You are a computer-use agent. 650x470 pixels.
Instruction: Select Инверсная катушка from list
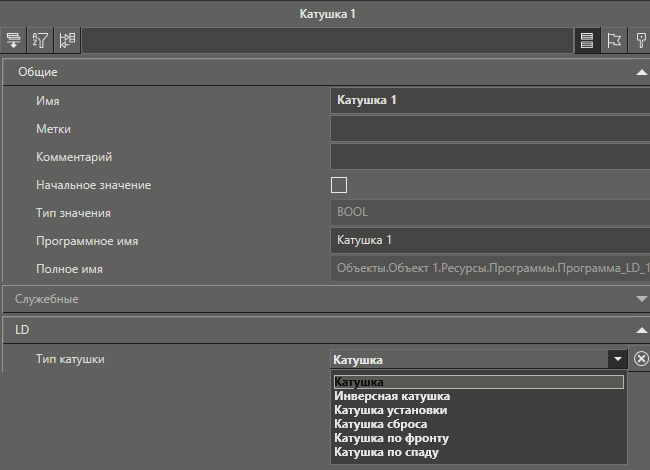click(392, 396)
